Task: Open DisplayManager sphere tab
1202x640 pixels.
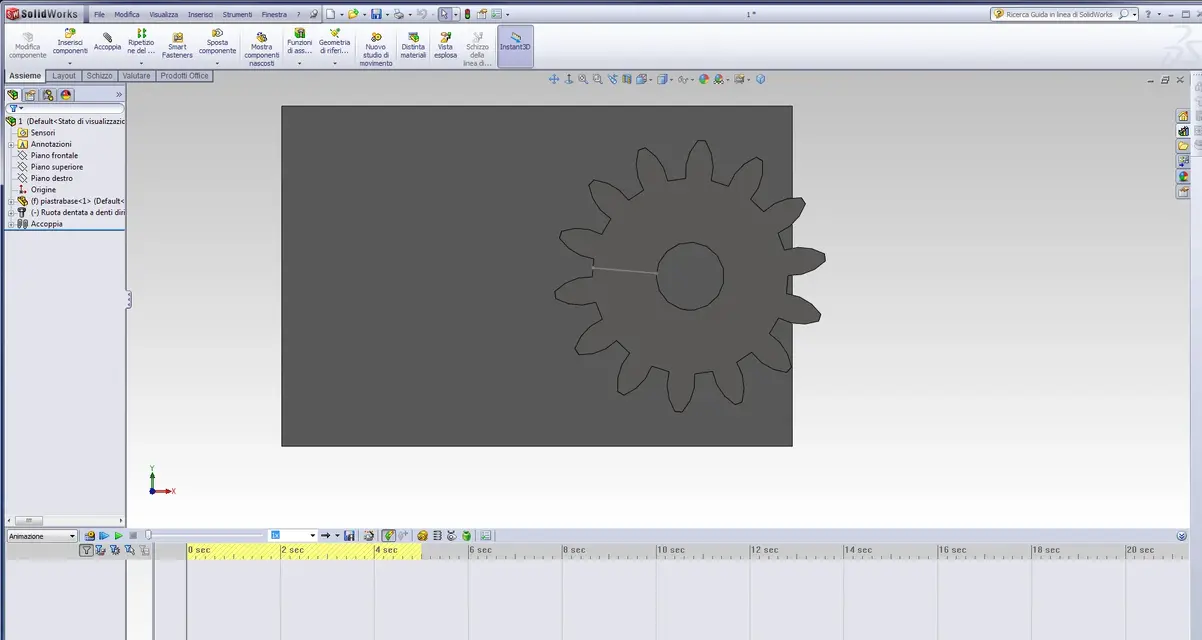Action: (66, 95)
